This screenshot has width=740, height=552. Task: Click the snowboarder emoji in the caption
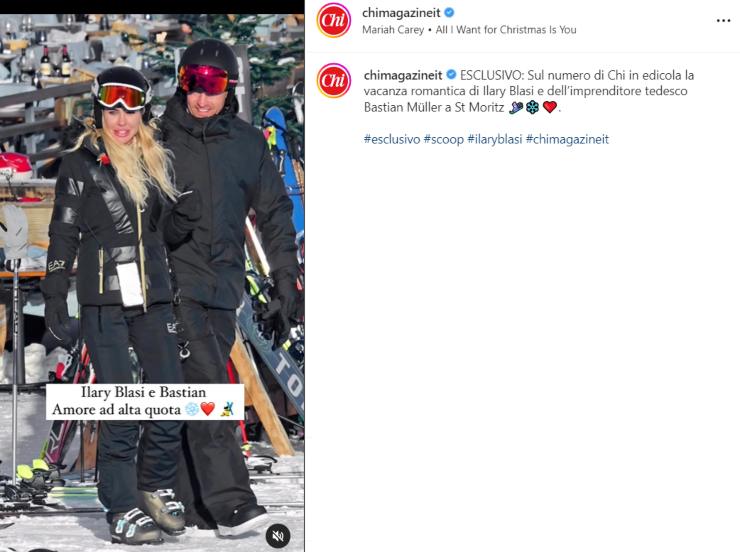click(516, 108)
